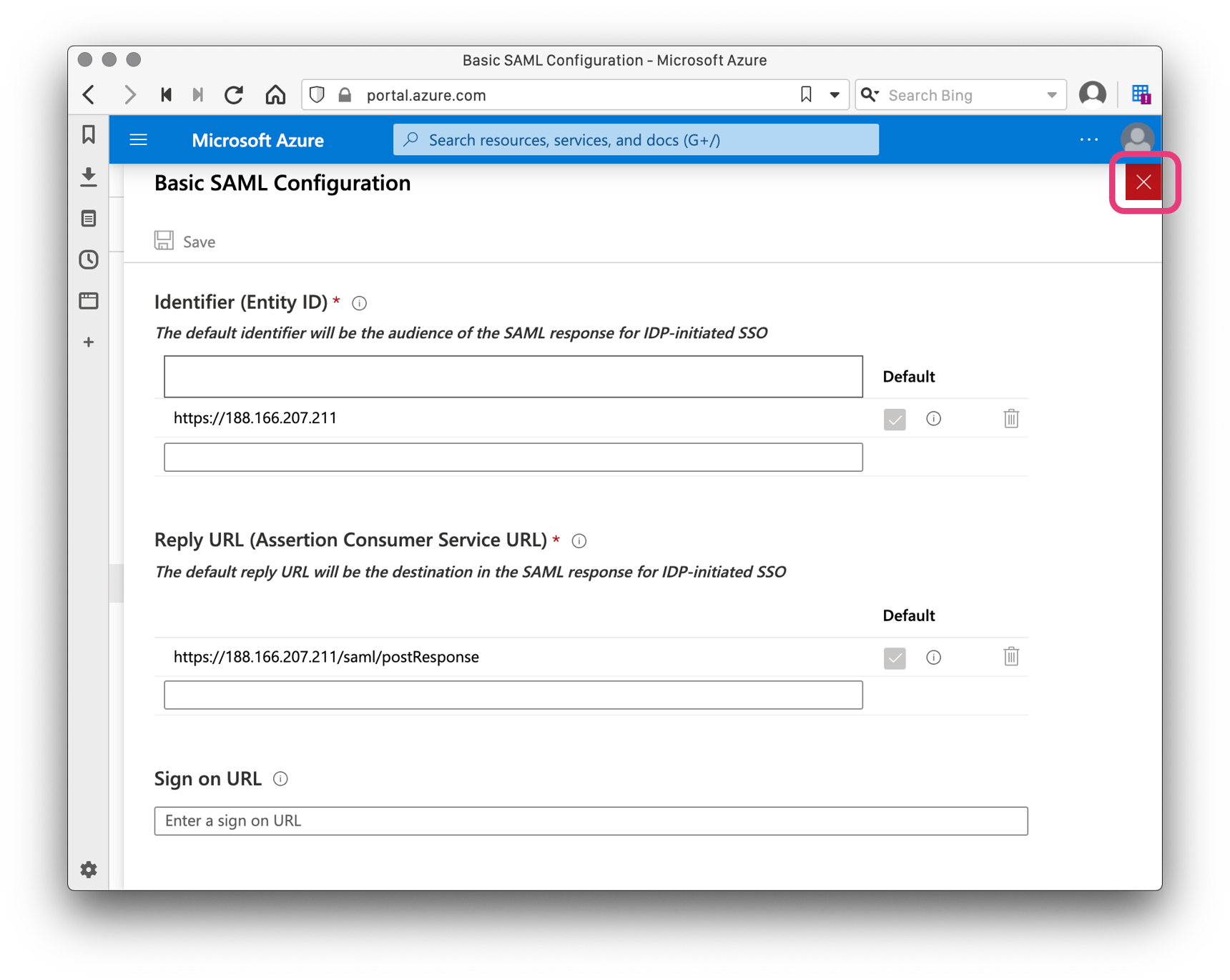Bookmark this page using the star icon
The image size is (1230, 980).
(x=805, y=94)
